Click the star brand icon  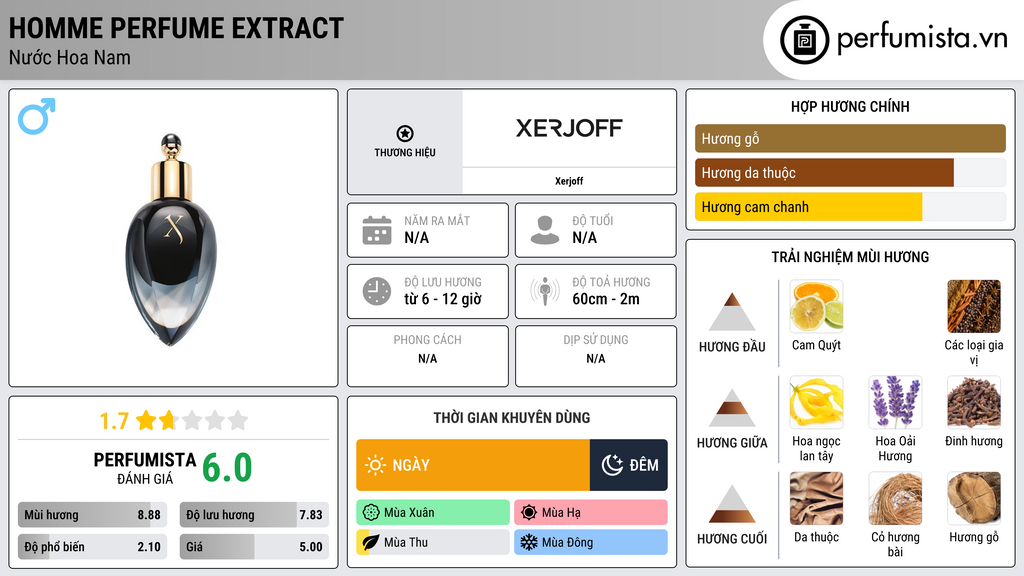click(x=405, y=133)
